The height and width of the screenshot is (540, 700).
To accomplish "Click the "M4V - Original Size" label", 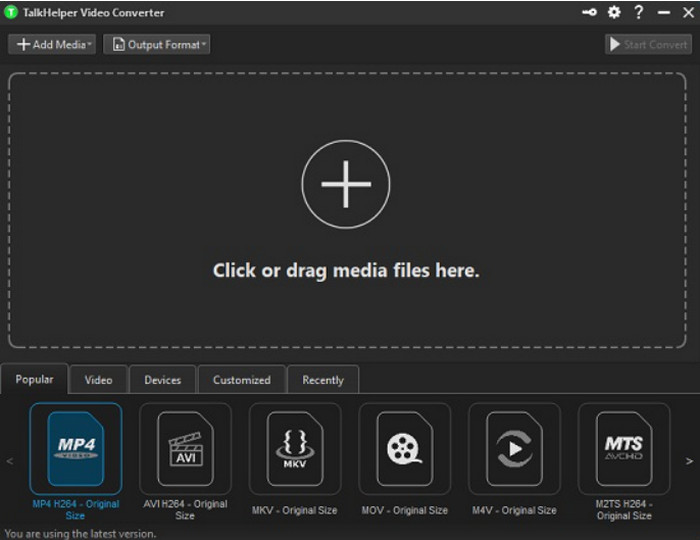I will (x=514, y=510).
